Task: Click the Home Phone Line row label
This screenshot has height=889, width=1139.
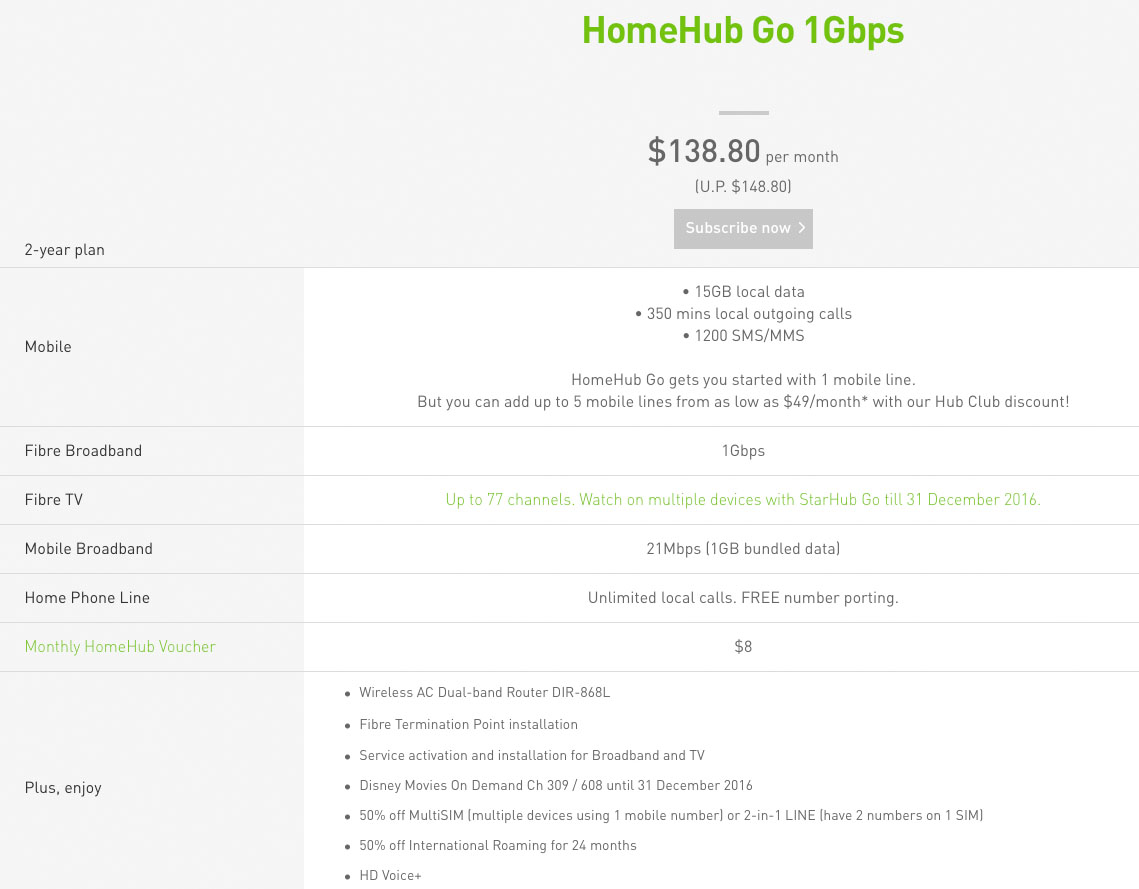Action: tap(87, 598)
